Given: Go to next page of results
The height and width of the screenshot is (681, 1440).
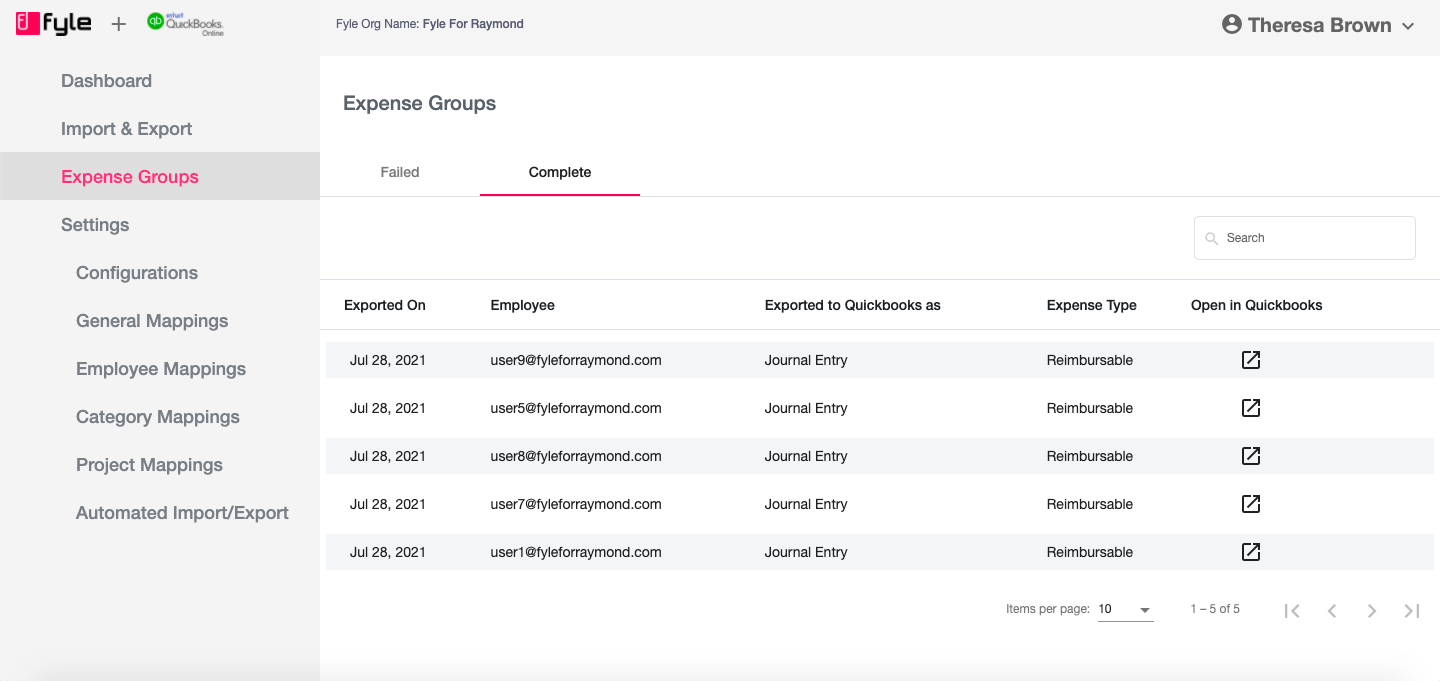Looking at the screenshot, I should [1372, 610].
